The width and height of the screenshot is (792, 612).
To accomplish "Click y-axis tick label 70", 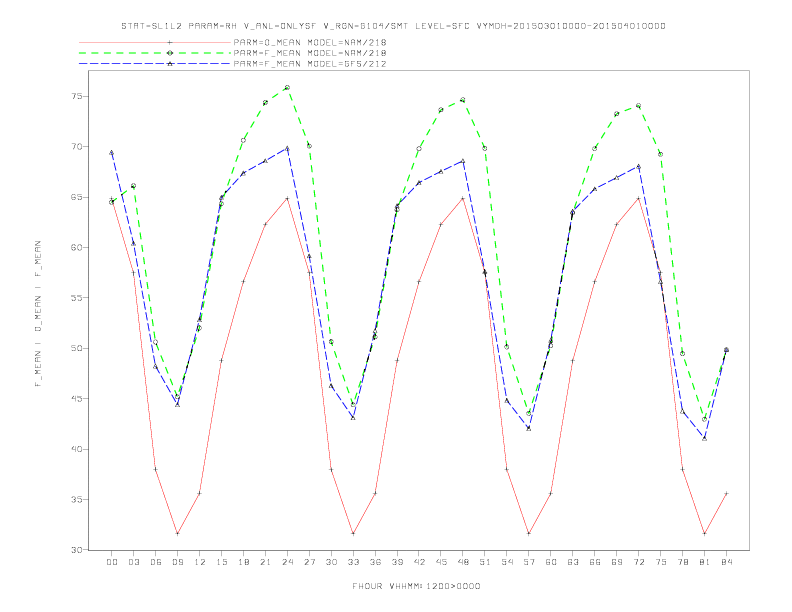I will click(77, 147).
